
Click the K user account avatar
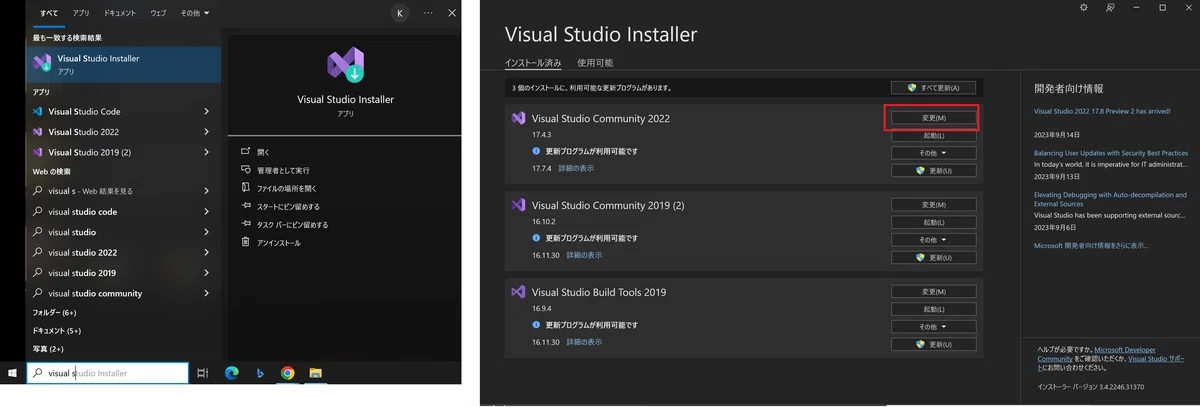click(x=400, y=13)
